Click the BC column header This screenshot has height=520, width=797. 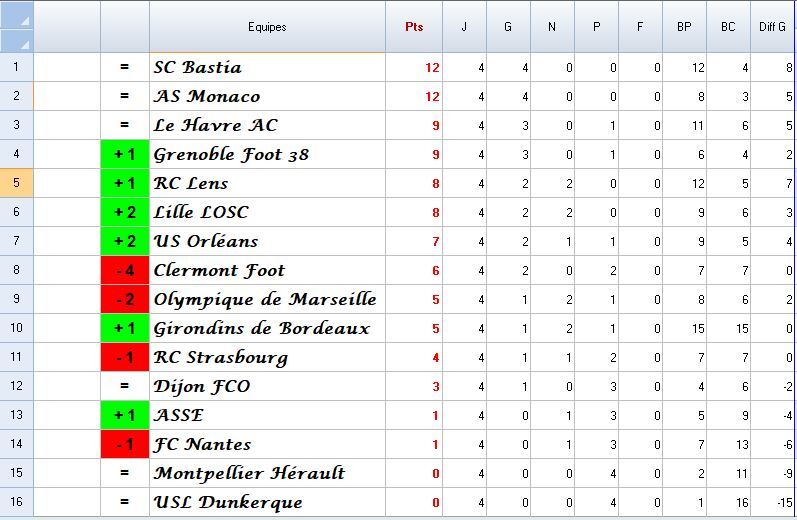[728, 27]
